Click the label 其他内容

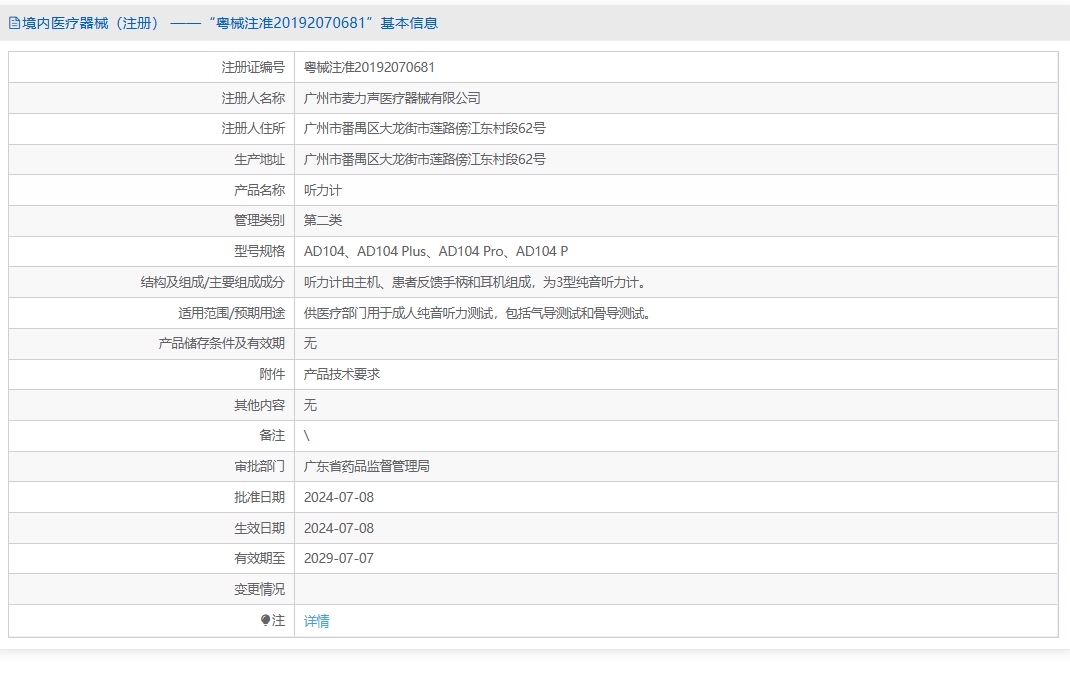[259, 405]
